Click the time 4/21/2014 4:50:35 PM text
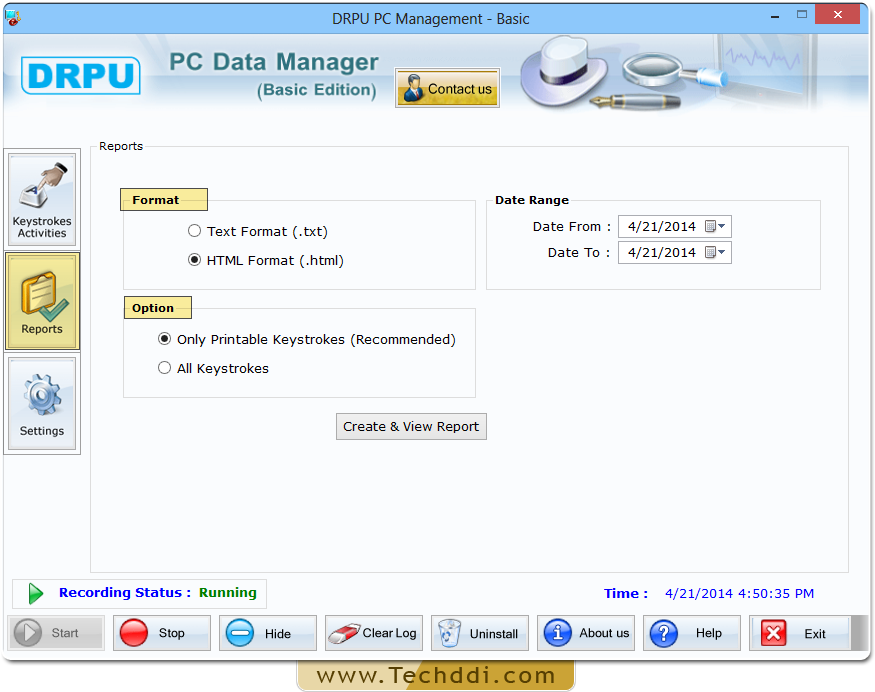The image size is (875, 692). click(x=739, y=593)
